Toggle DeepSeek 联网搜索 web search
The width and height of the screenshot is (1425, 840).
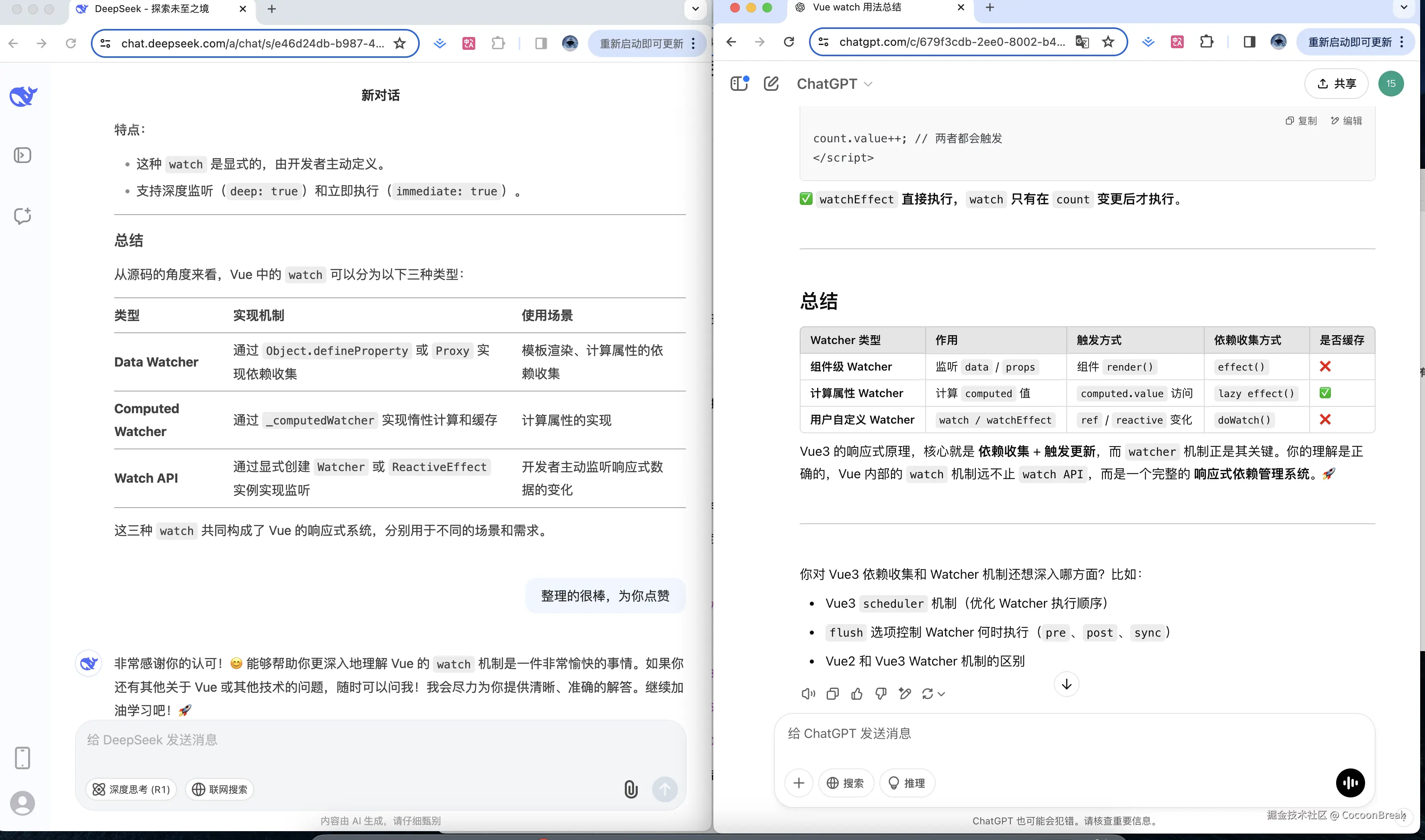pos(220,789)
